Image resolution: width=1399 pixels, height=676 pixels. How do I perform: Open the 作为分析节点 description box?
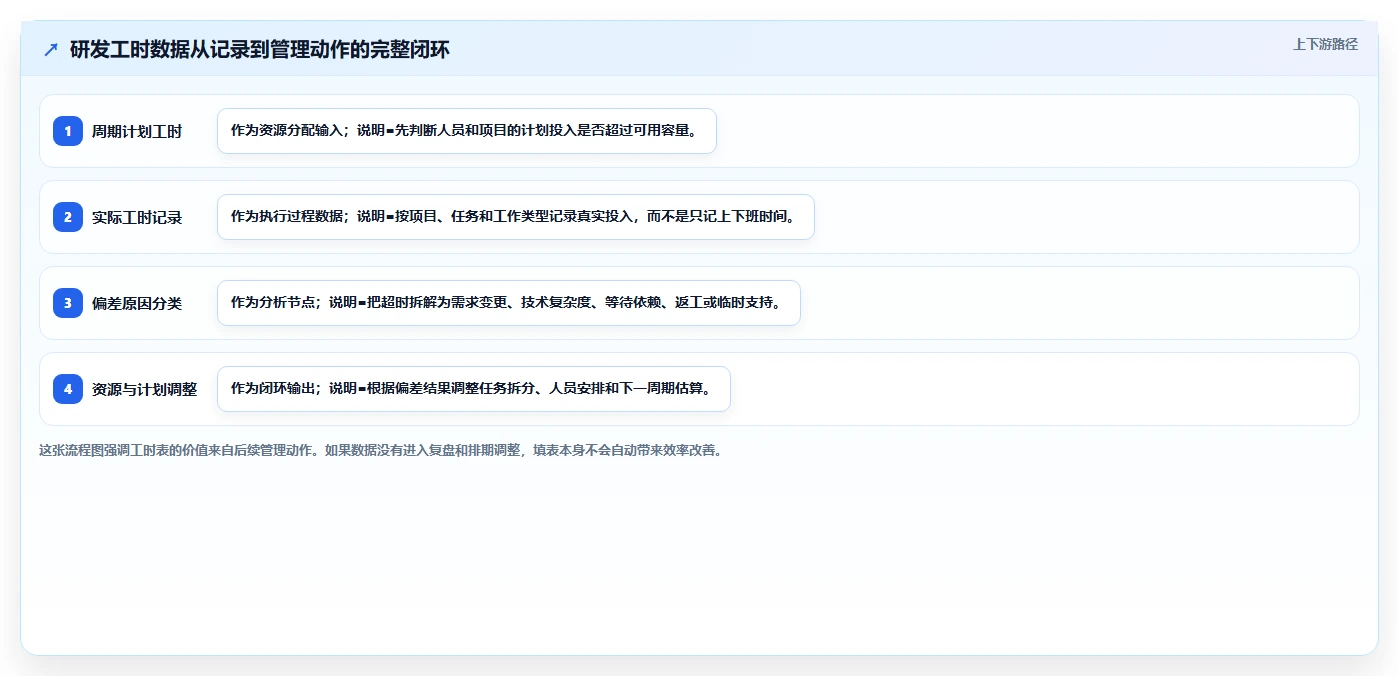click(509, 303)
